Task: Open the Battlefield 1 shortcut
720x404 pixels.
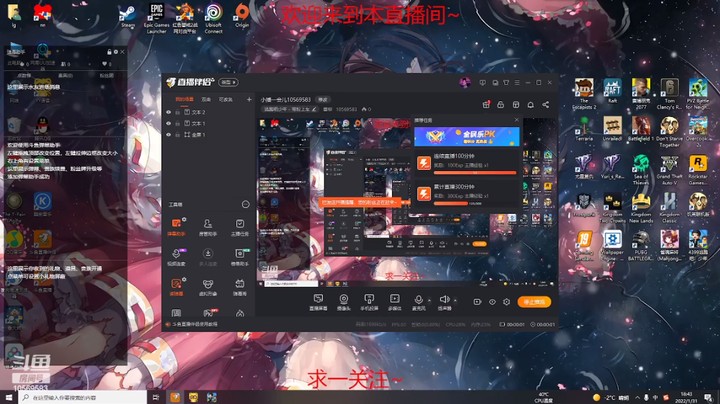Action: (641, 129)
